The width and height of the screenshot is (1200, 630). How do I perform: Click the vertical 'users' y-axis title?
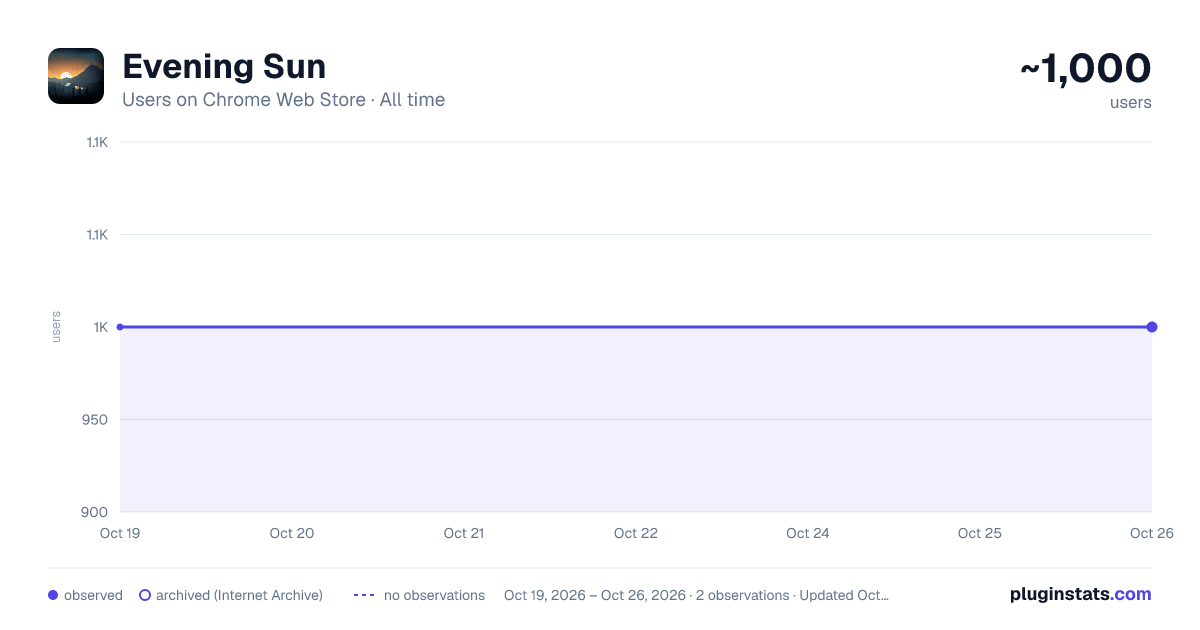coord(56,327)
